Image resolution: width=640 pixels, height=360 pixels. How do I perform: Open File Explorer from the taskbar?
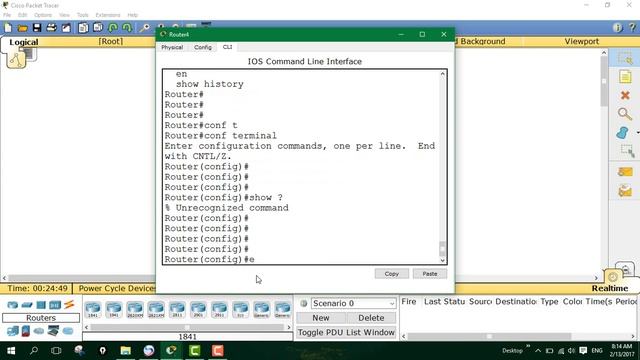(125, 351)
